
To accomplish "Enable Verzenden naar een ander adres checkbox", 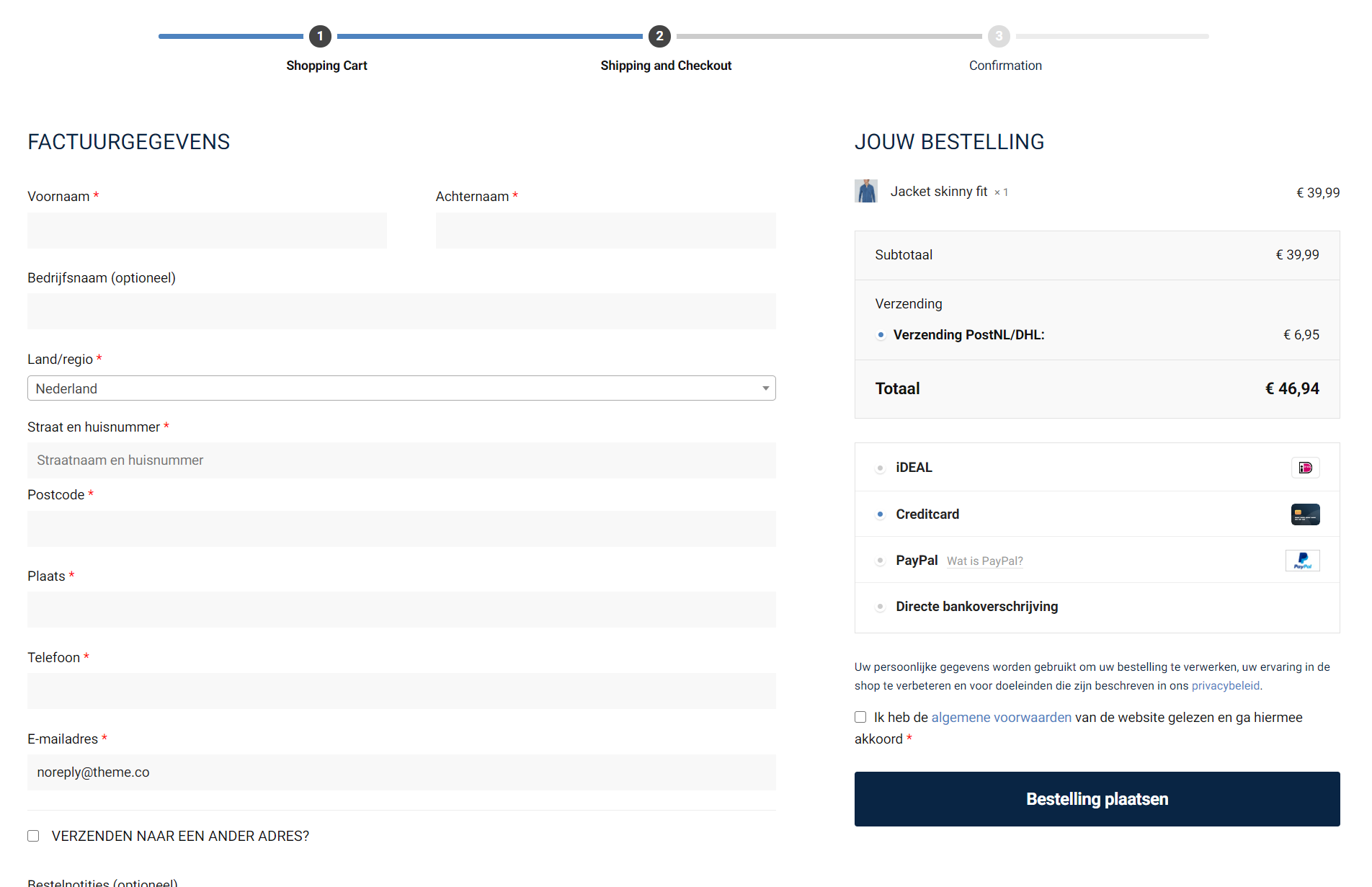I will pos(33,836).
